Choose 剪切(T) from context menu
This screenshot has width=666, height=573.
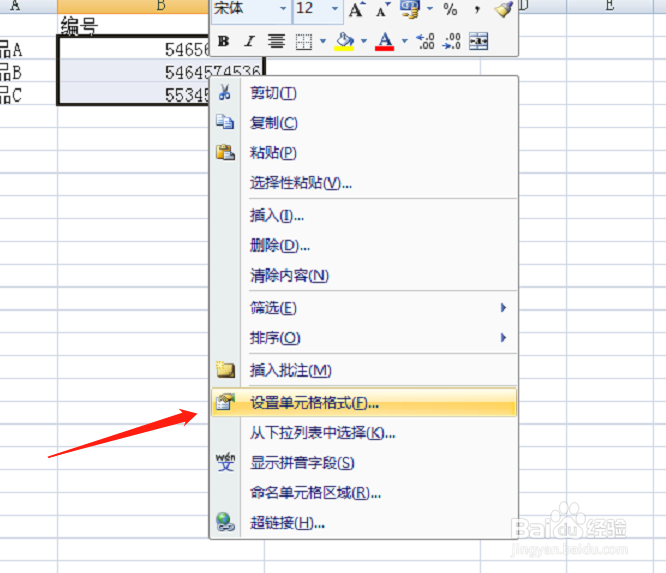[x=364, y=93]
